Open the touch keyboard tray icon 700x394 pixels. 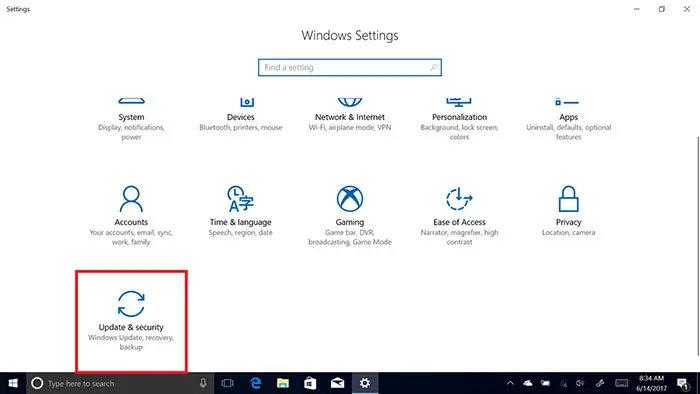tap(621, 383)
